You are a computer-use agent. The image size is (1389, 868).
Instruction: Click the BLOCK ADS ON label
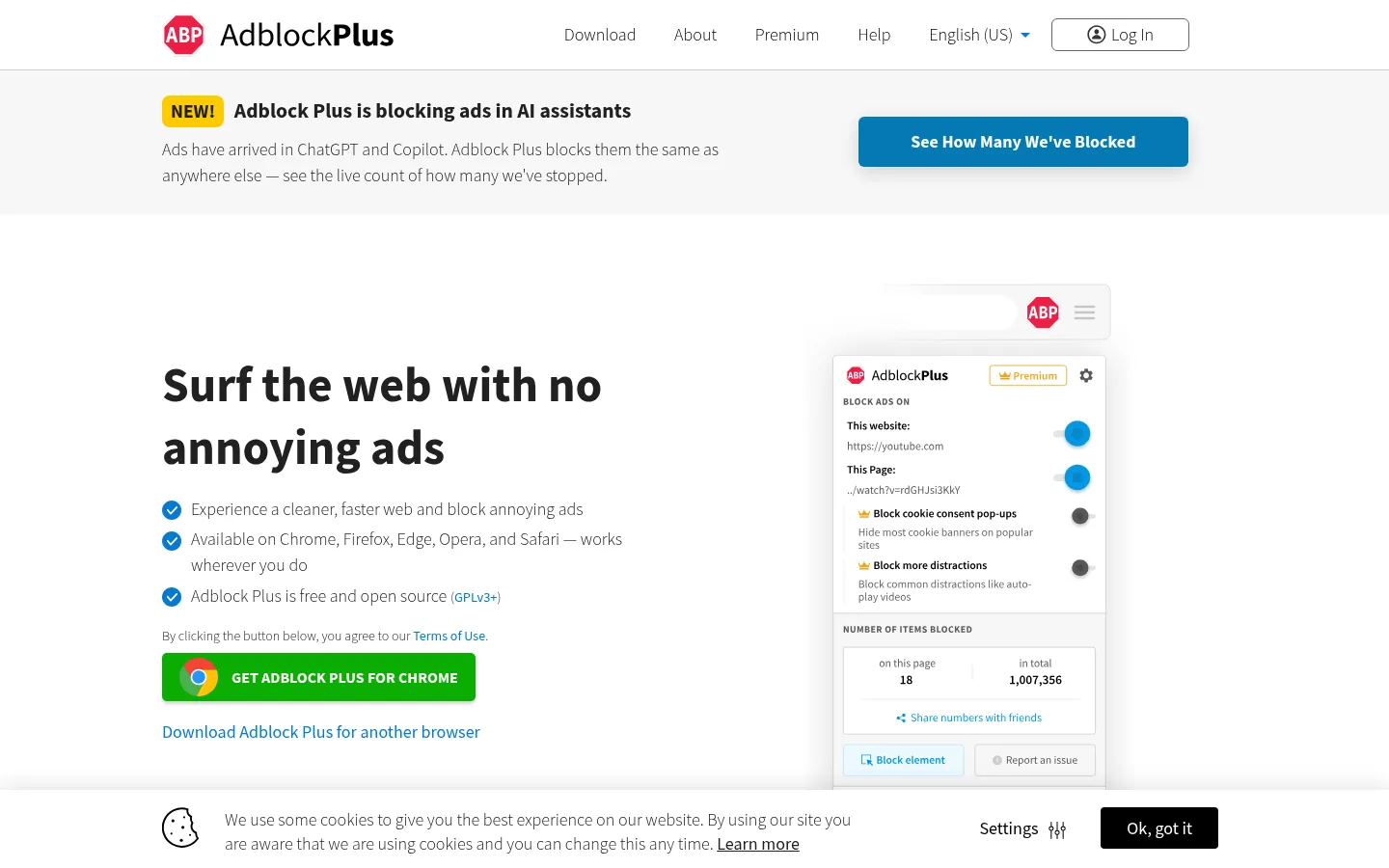[876, 402]
